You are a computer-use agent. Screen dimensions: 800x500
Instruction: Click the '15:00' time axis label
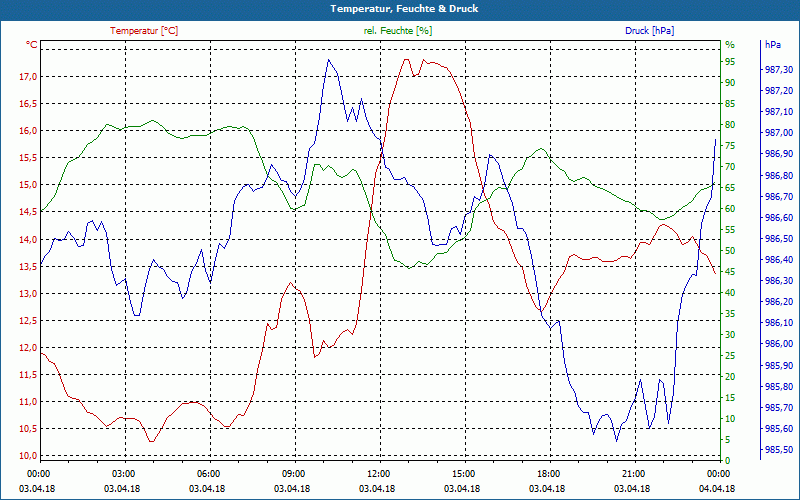[463, 474]
